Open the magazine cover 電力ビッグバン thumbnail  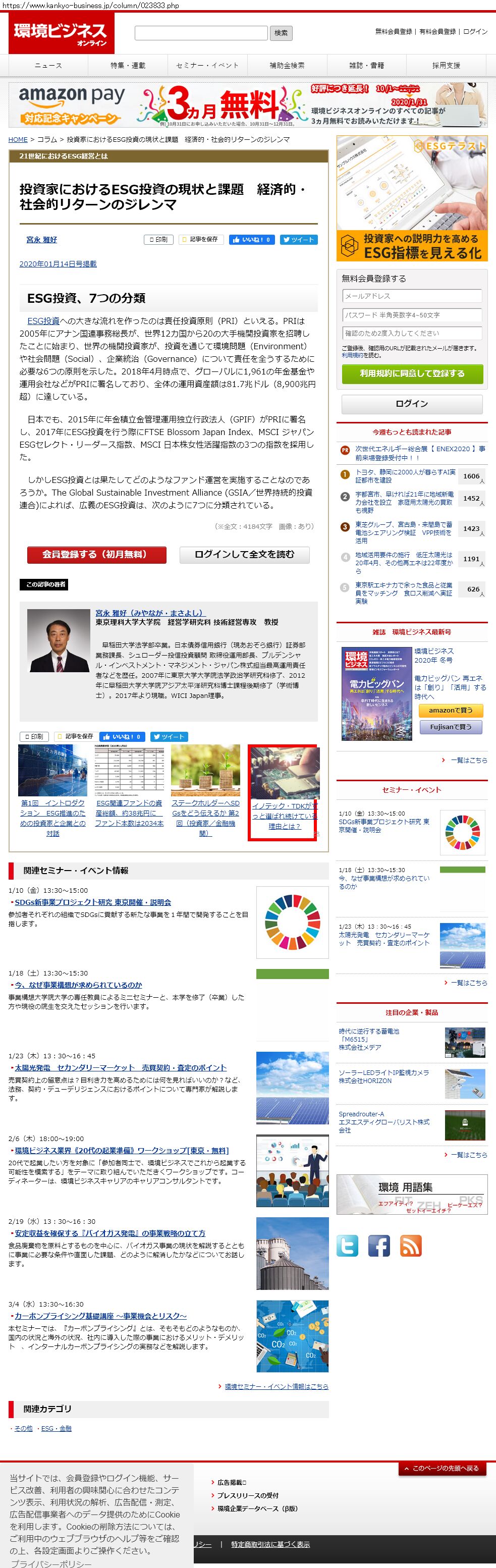[x=377, y=693]
